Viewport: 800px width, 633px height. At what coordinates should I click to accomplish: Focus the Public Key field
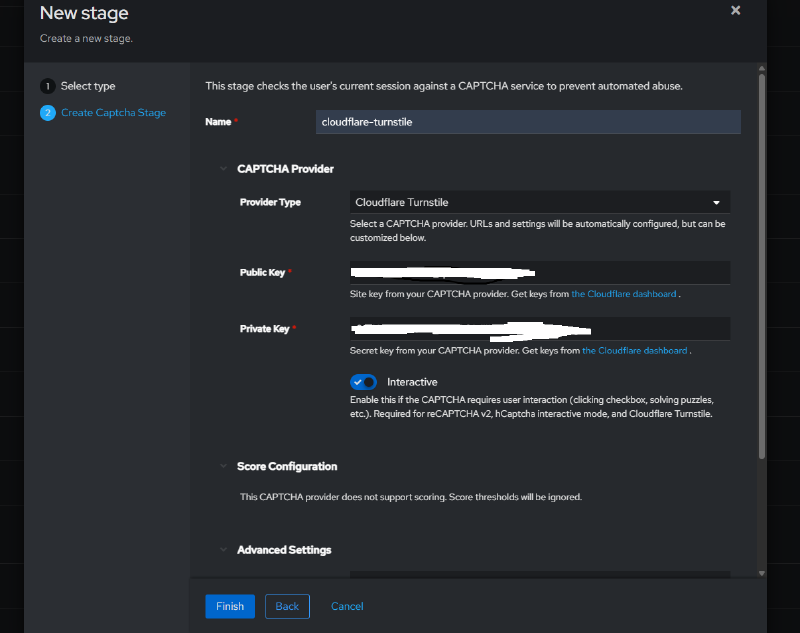pos(540,273)
